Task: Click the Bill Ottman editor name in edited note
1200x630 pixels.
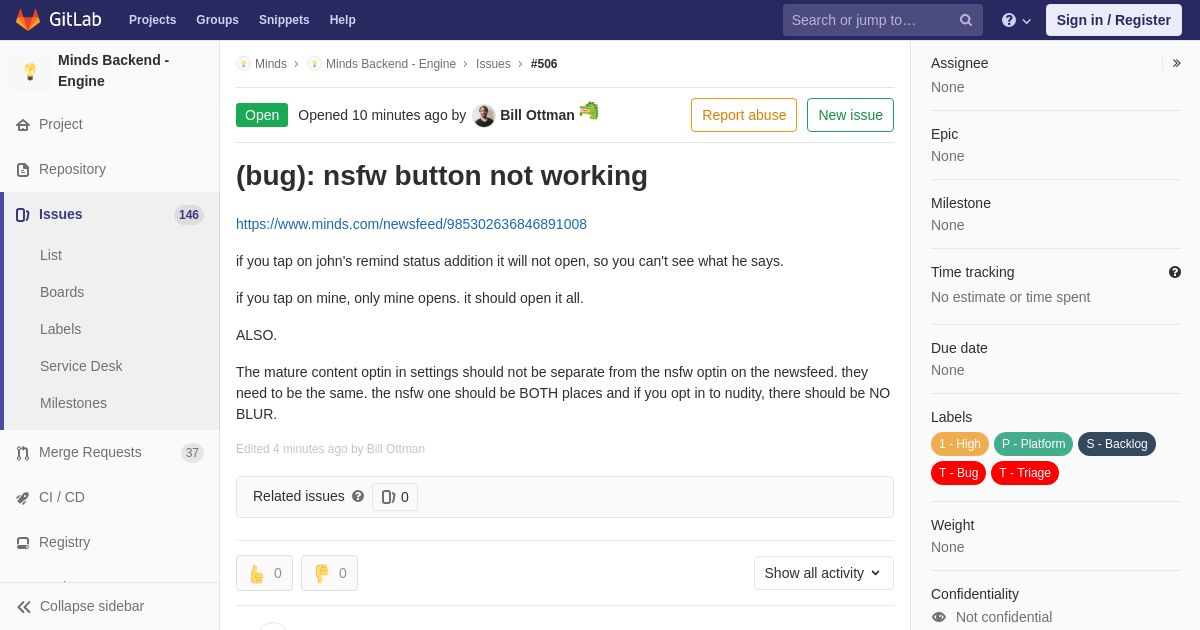Action: click(x=396, y=449)
